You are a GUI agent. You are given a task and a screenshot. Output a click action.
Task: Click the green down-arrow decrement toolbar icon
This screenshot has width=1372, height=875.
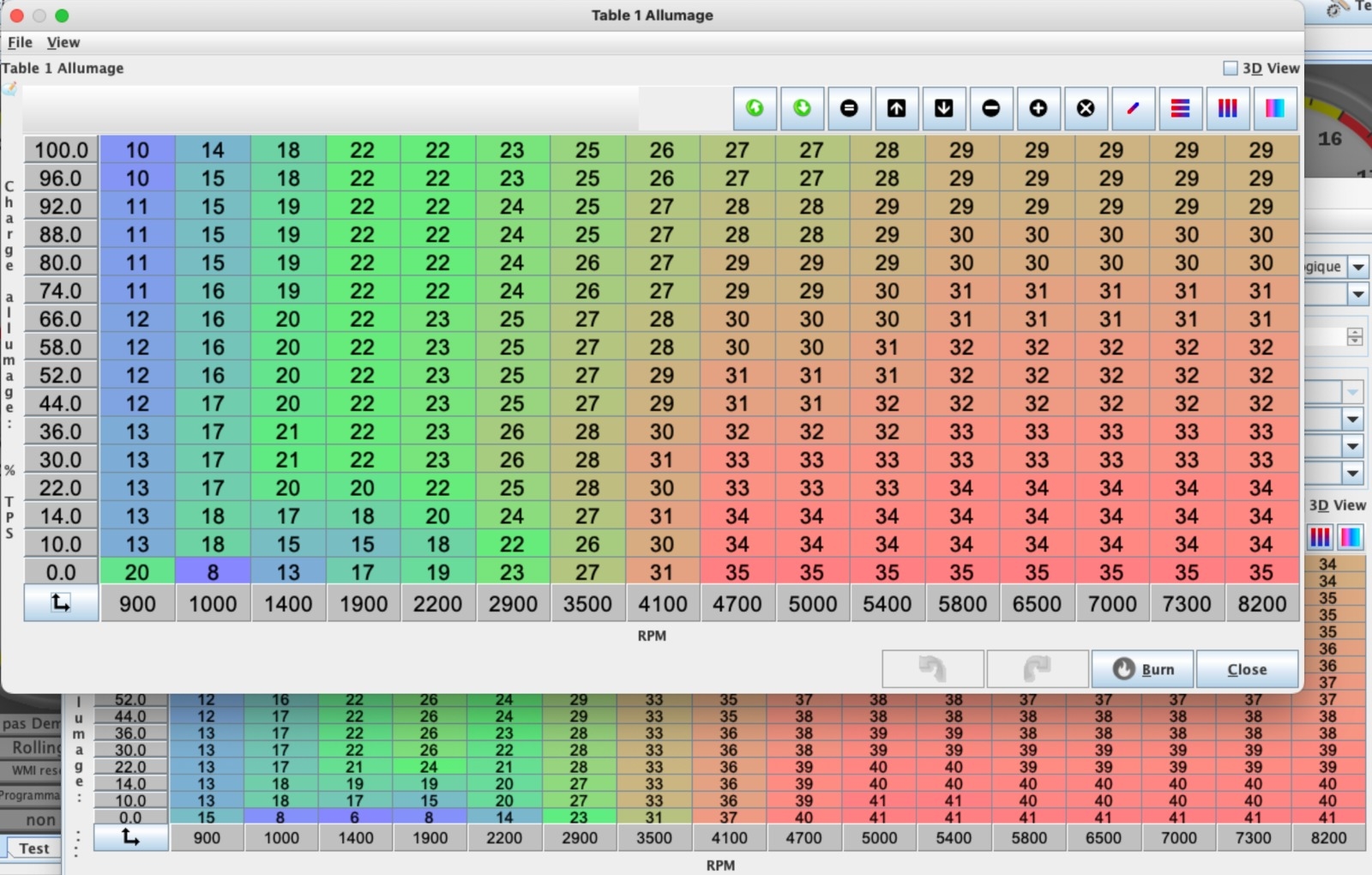802,108
